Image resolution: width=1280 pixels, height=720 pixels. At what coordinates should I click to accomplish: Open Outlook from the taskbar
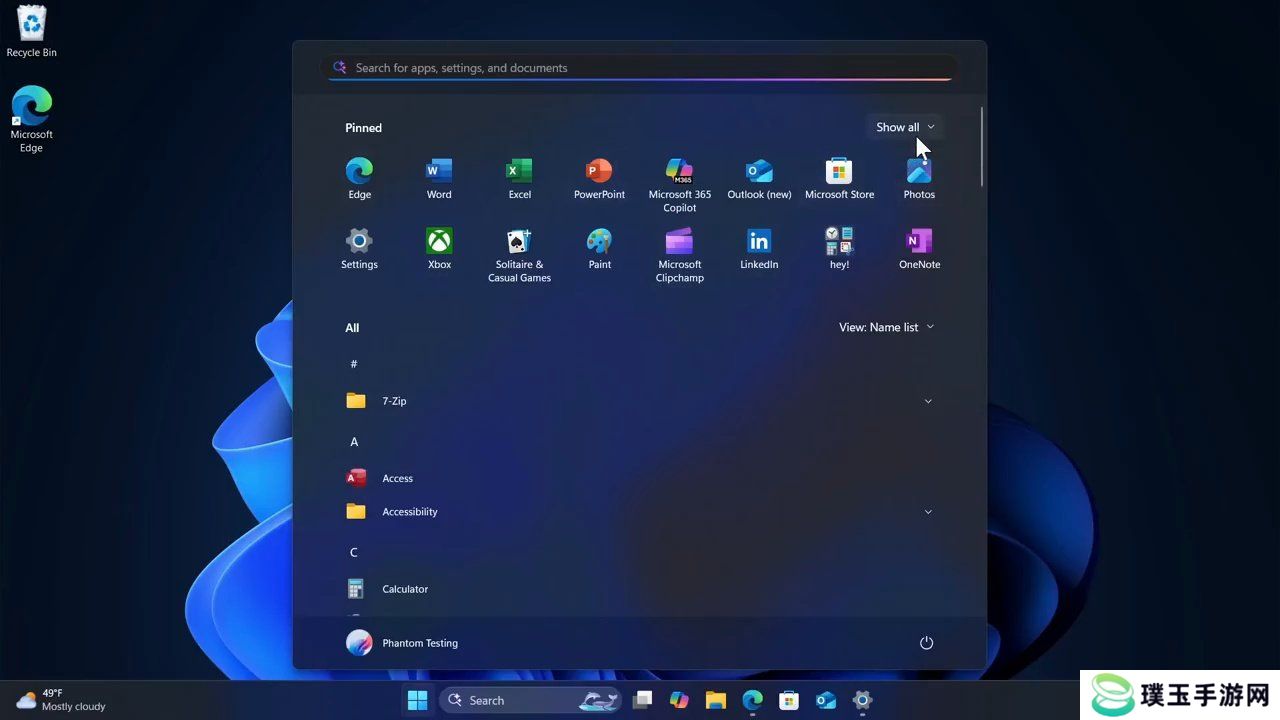pyautogui.click(x=825, y=700)
